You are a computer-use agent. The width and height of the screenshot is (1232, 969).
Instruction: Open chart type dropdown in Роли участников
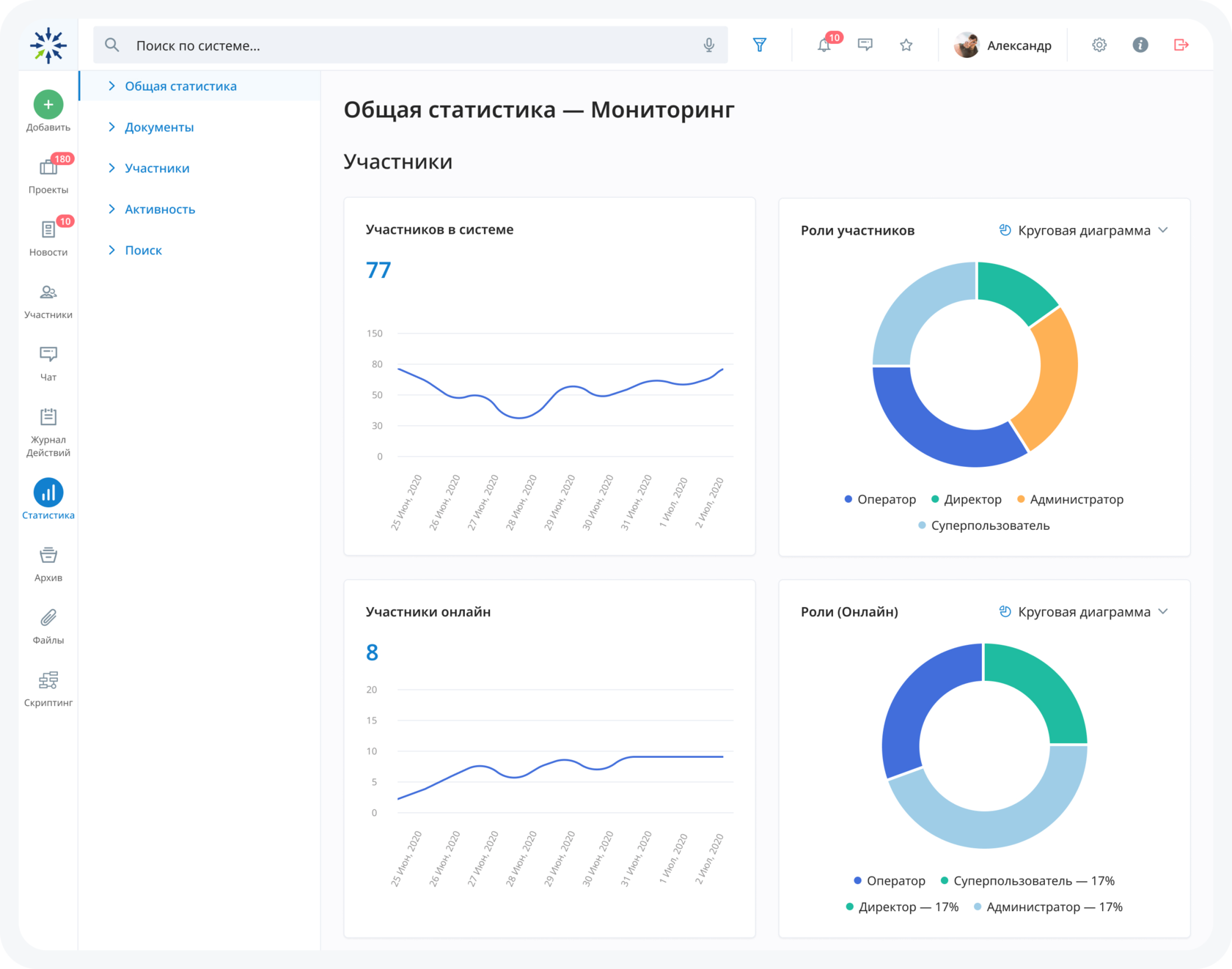tap(1083, 230)
